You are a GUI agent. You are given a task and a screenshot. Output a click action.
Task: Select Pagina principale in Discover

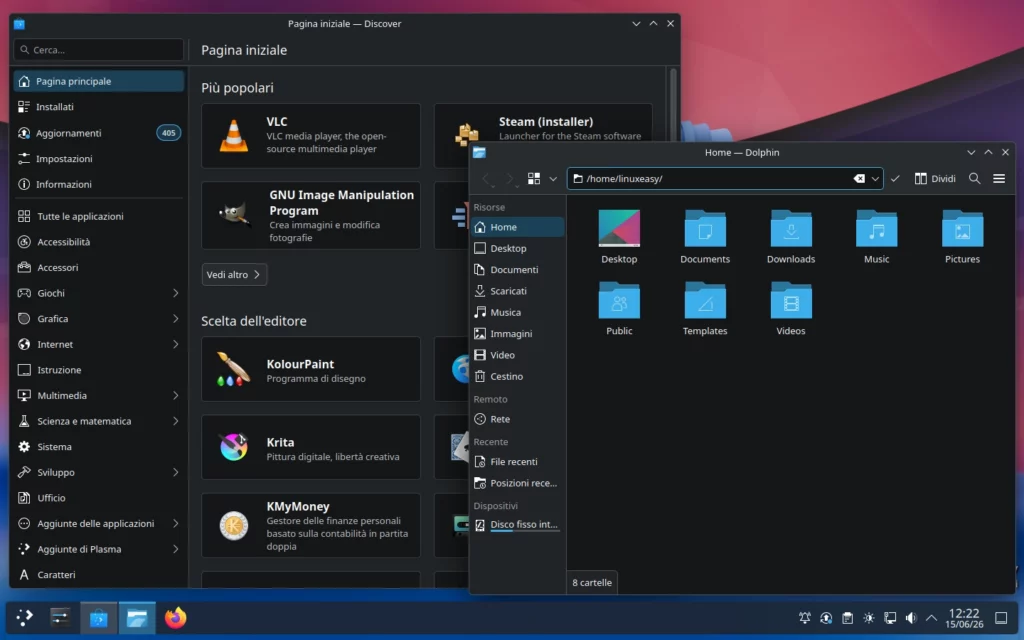99,81
